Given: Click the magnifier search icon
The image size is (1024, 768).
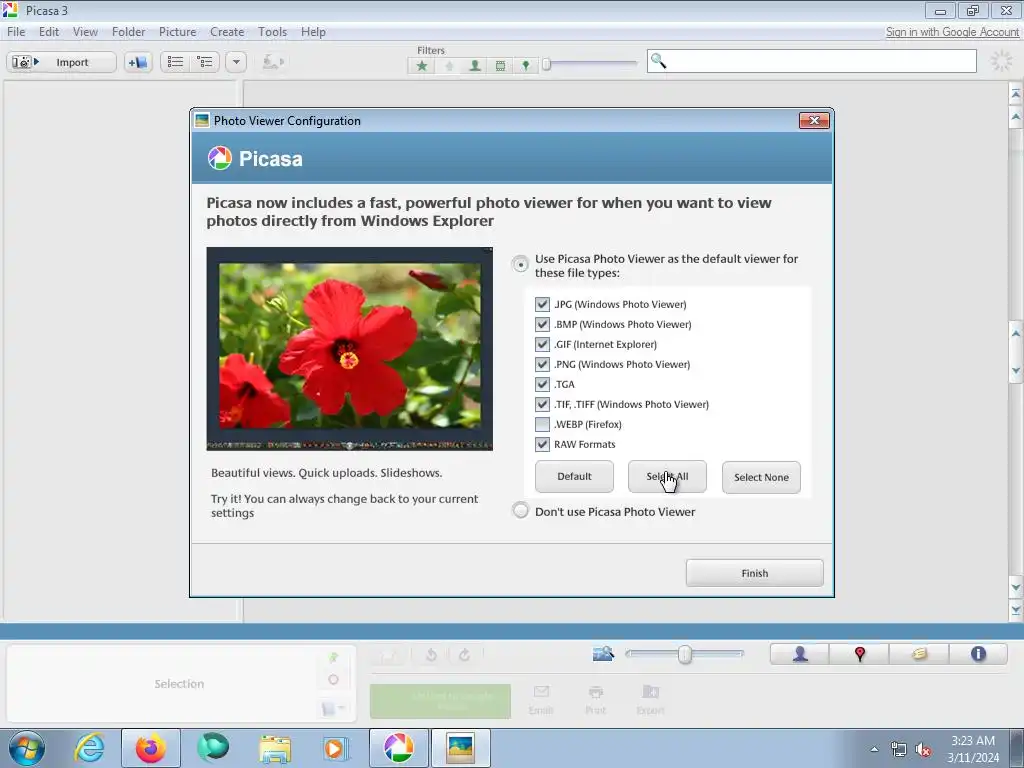Looking at the screenshot, I should [x=658, y=61].
